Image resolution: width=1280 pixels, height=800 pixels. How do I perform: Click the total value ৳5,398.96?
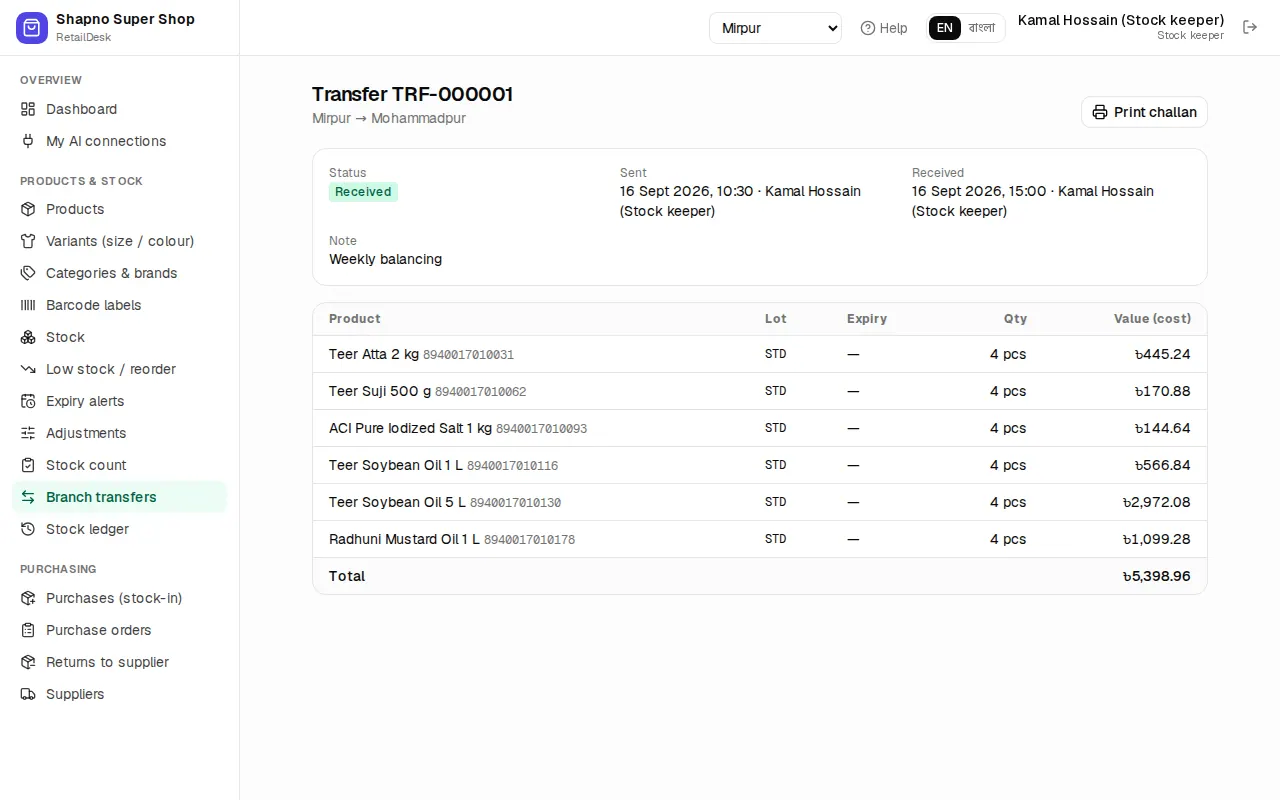tap(1156, 576)
